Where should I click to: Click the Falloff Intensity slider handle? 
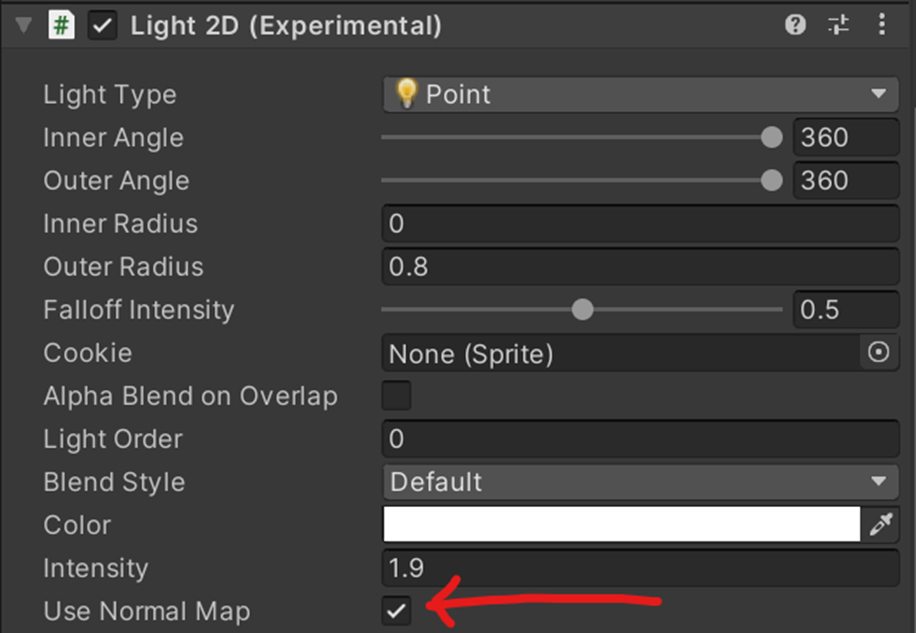point(582,309)
